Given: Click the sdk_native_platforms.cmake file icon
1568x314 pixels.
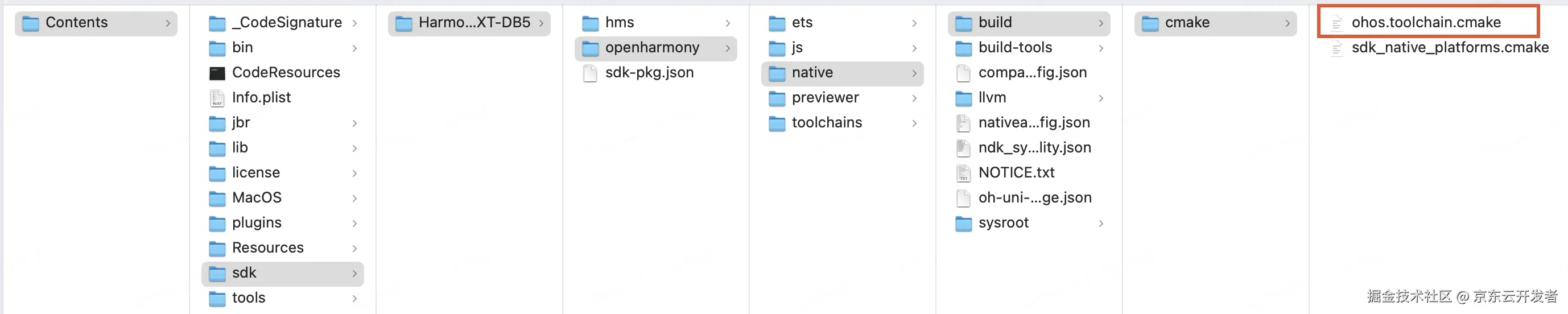Looking at the screenshot, I should pyautogui.click(x=1336, y=48).
